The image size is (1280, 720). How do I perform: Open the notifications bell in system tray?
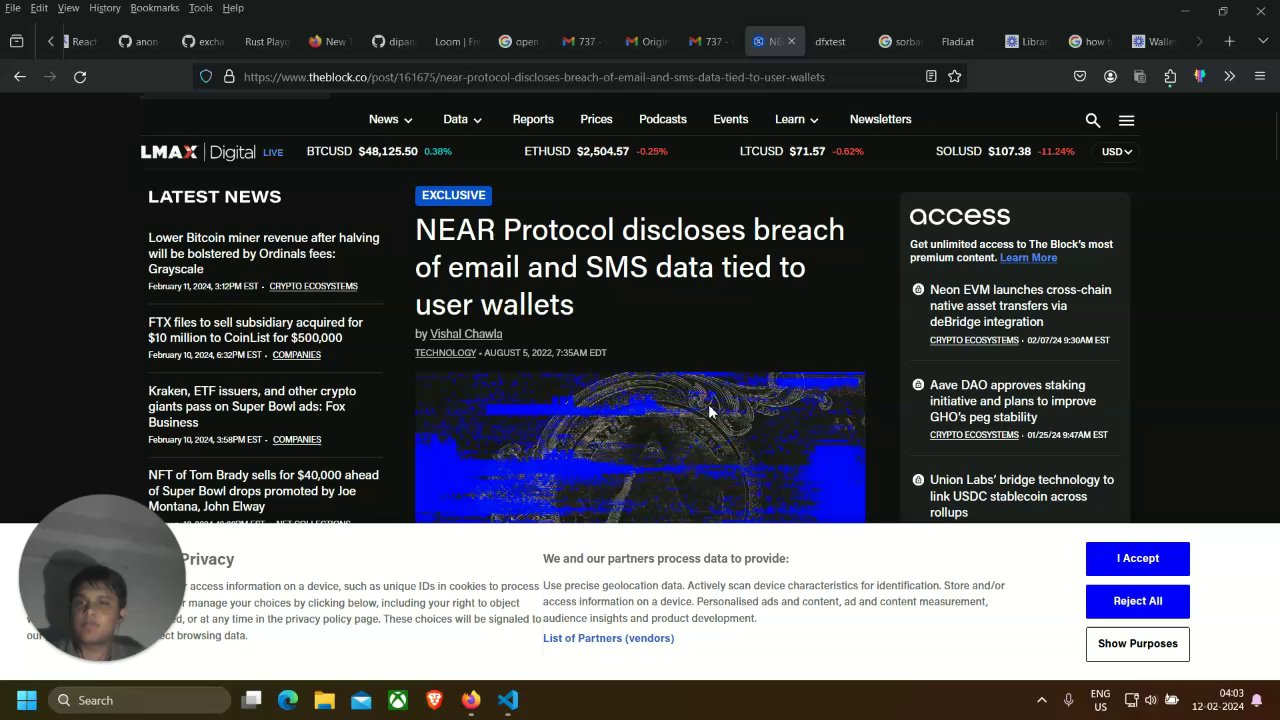pos(1257,700)
